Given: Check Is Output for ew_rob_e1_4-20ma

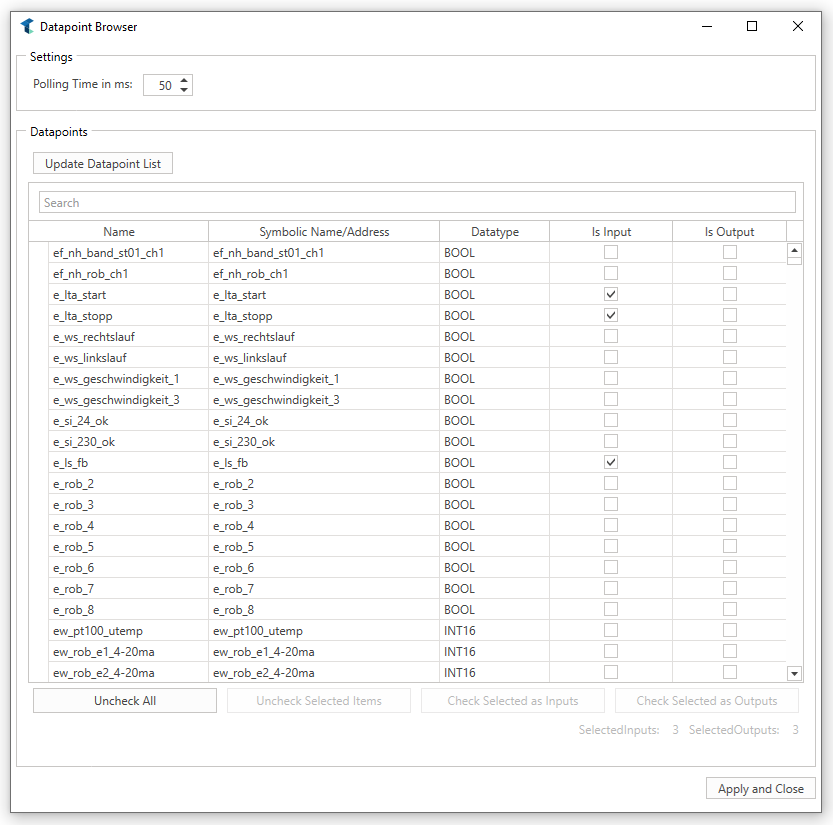Looking at the screenshot, I should [x=730, y=651].
